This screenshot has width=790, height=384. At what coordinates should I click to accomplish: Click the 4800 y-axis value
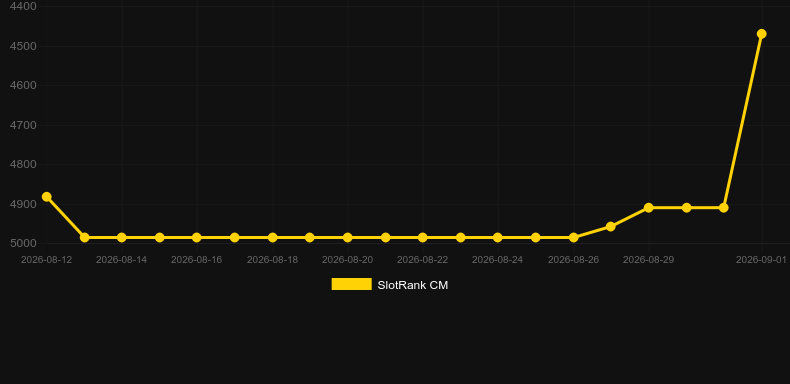click(x=23, y=164)
